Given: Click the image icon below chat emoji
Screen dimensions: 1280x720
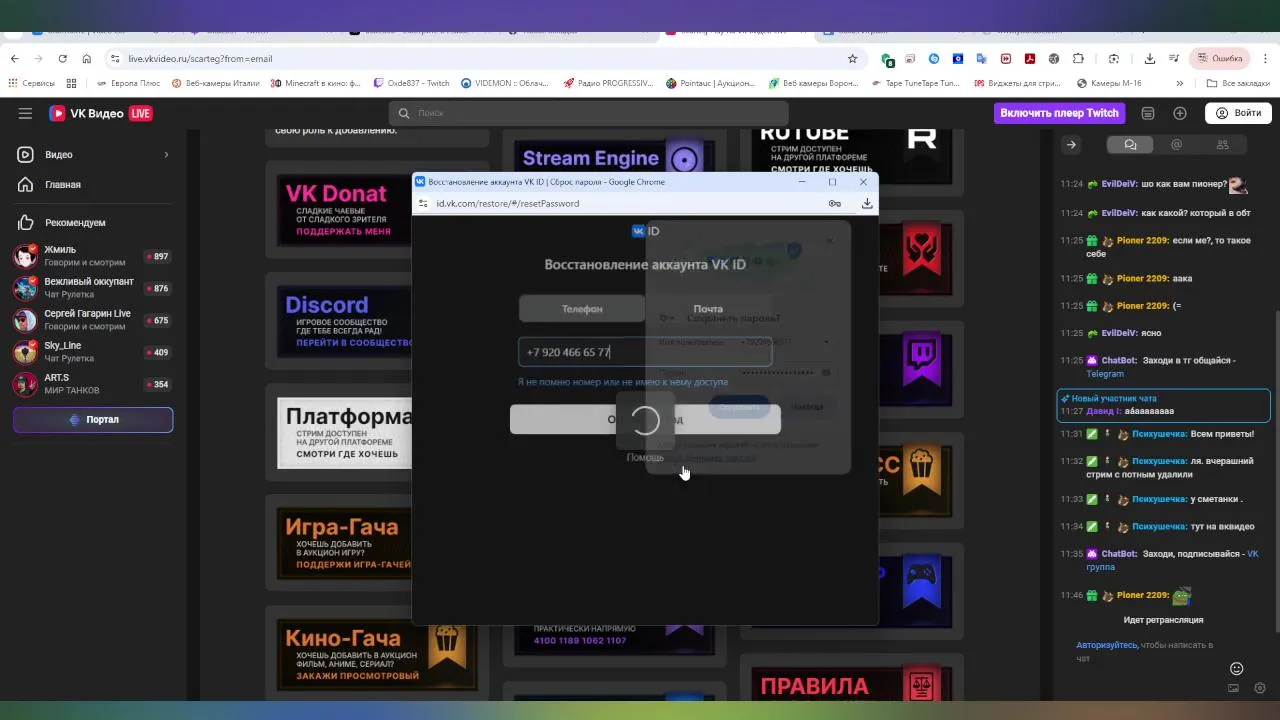Looking at the screenshot, I should coord(1233,688).
